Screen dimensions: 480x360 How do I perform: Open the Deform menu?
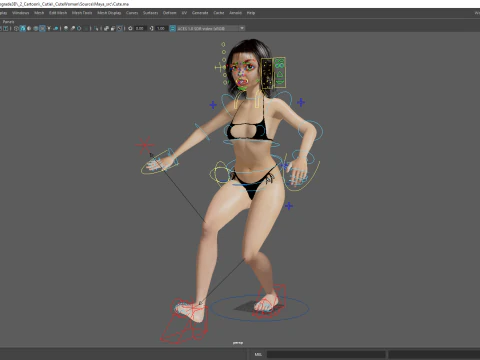click(x=169, y=13)
